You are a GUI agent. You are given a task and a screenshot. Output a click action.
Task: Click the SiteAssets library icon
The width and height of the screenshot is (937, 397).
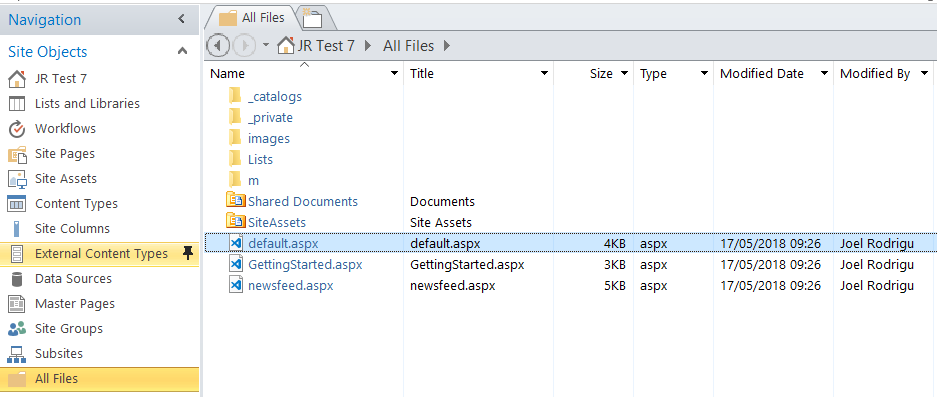pyautogui.click(x=235, y=221)
